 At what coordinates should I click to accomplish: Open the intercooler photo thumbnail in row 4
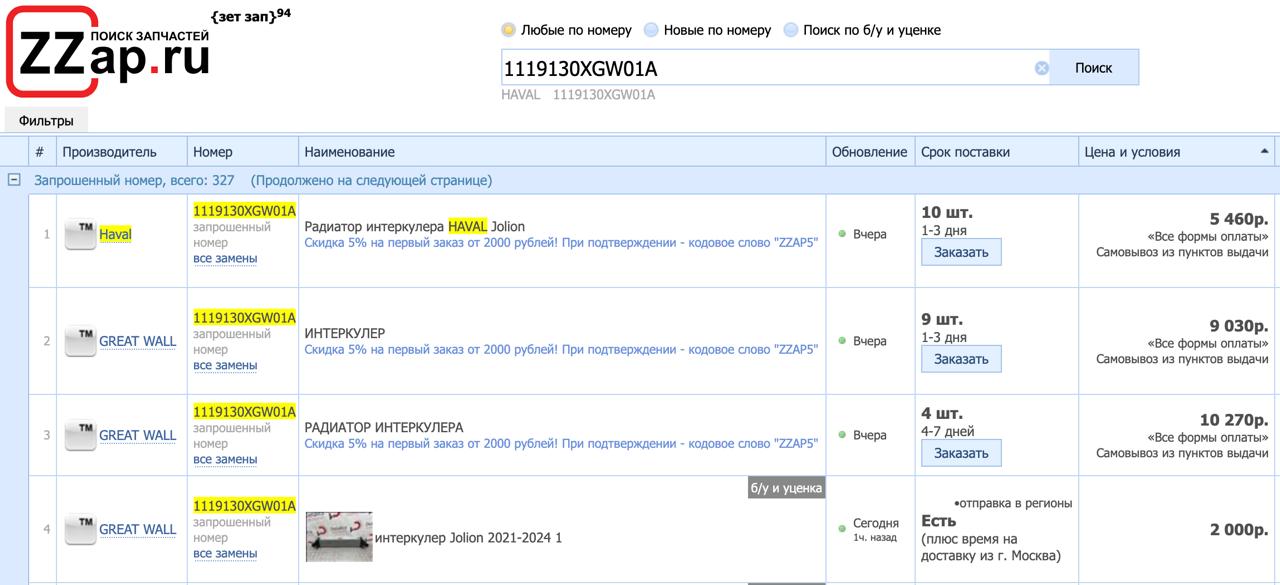(x=339, y=537)
